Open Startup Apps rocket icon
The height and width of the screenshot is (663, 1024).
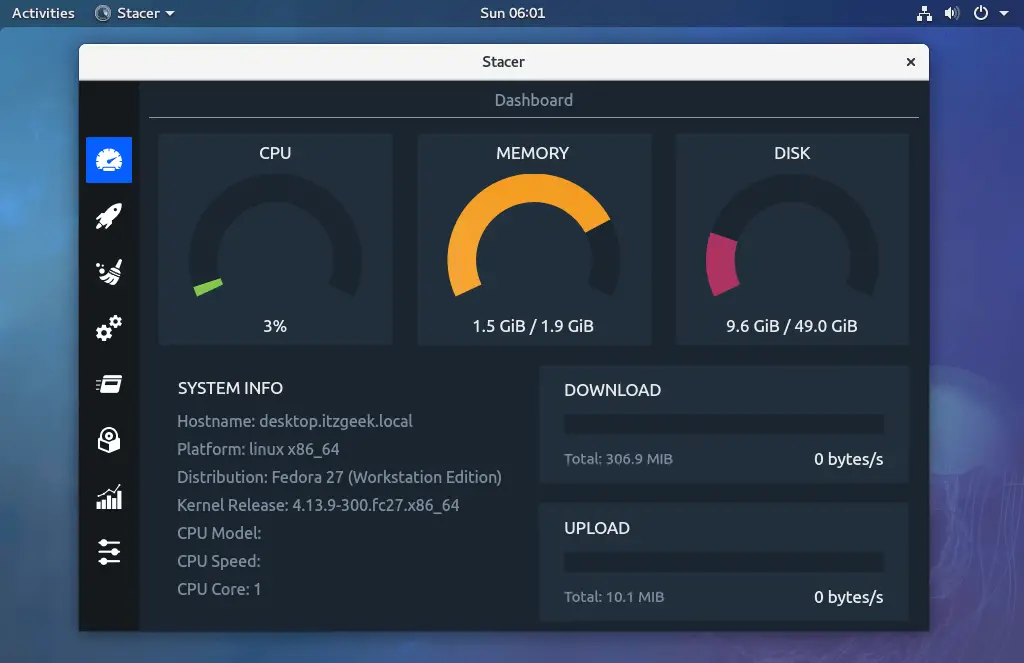click(x=108, y=216)
